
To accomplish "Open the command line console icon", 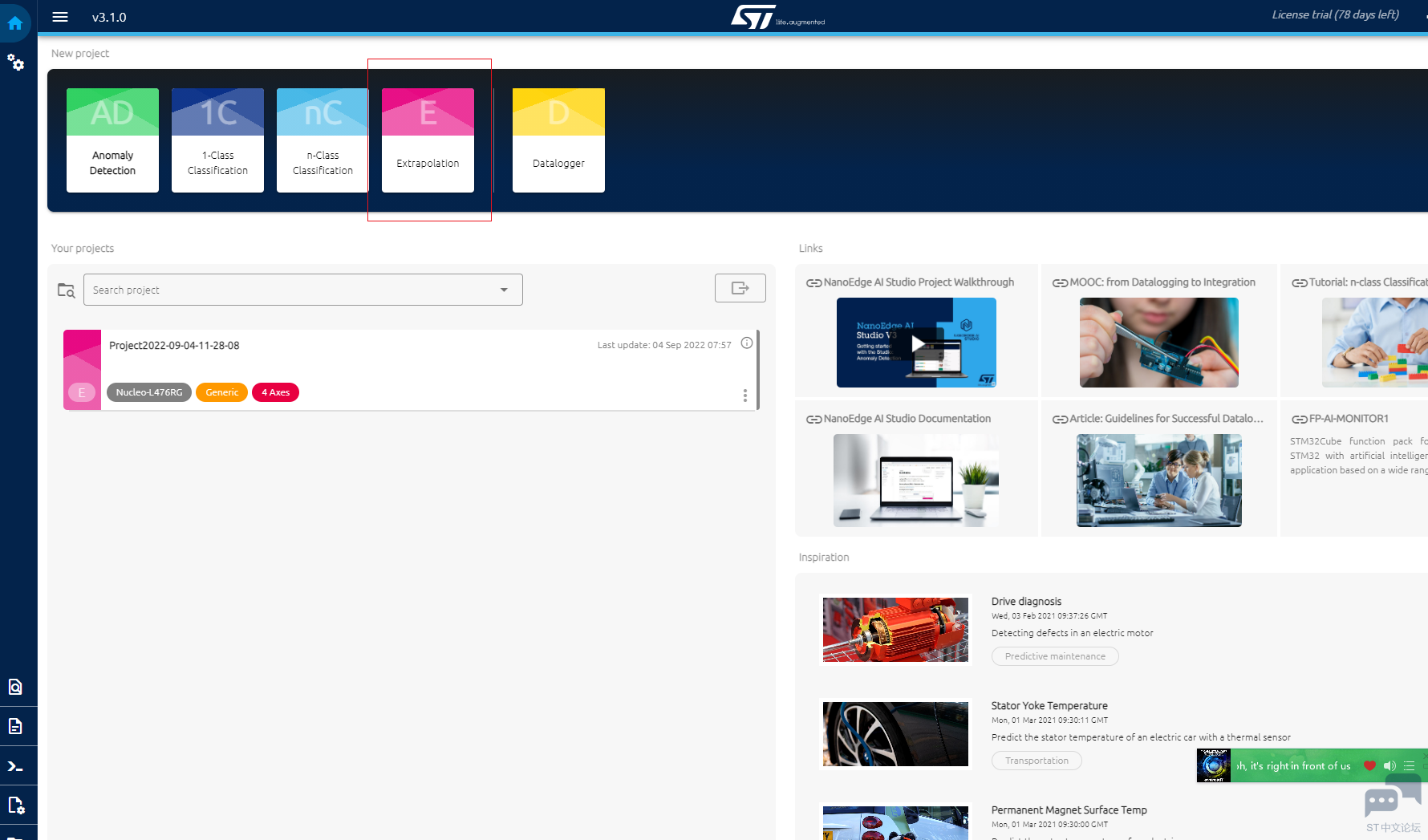I will [15, 766].
